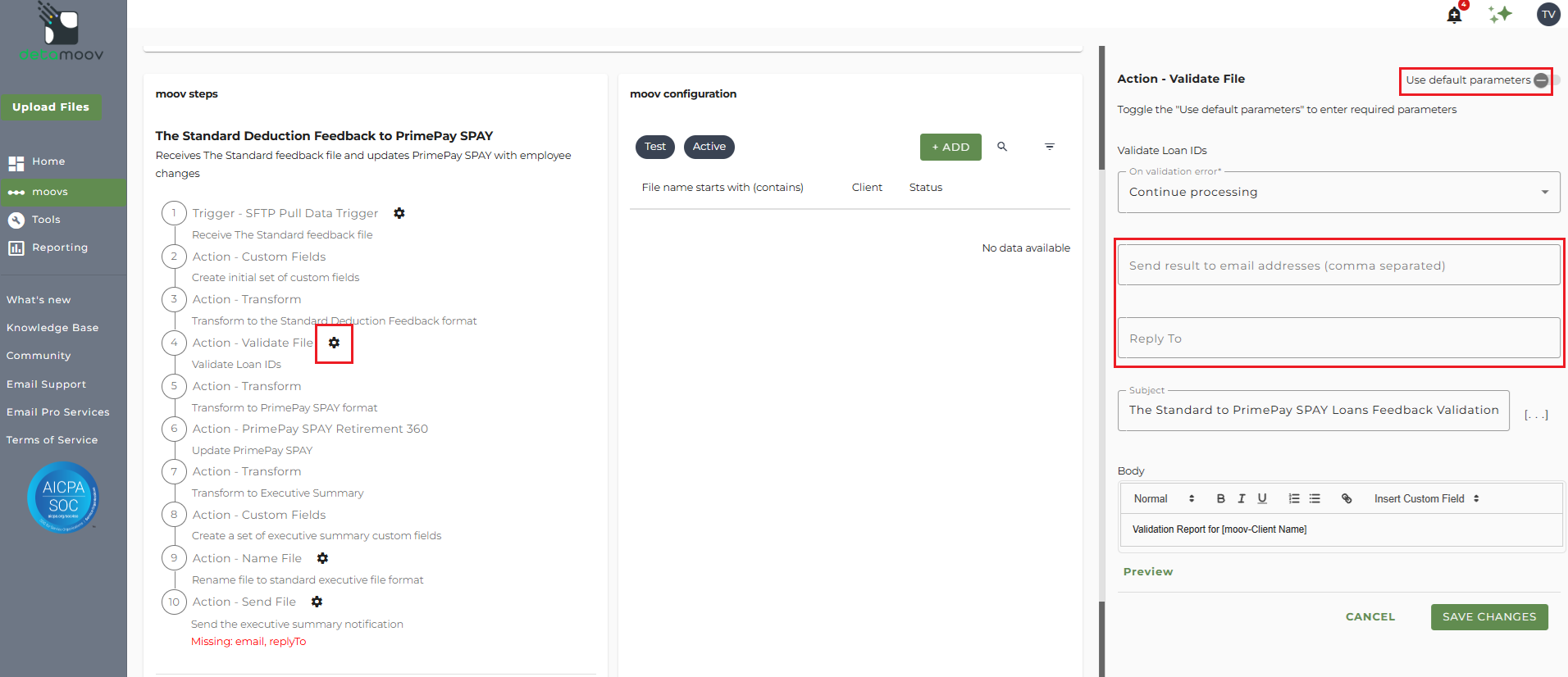This screenshot has width=1568, height=677.
Task: Click the + ADD configuration button
Action: pos(950,147)
